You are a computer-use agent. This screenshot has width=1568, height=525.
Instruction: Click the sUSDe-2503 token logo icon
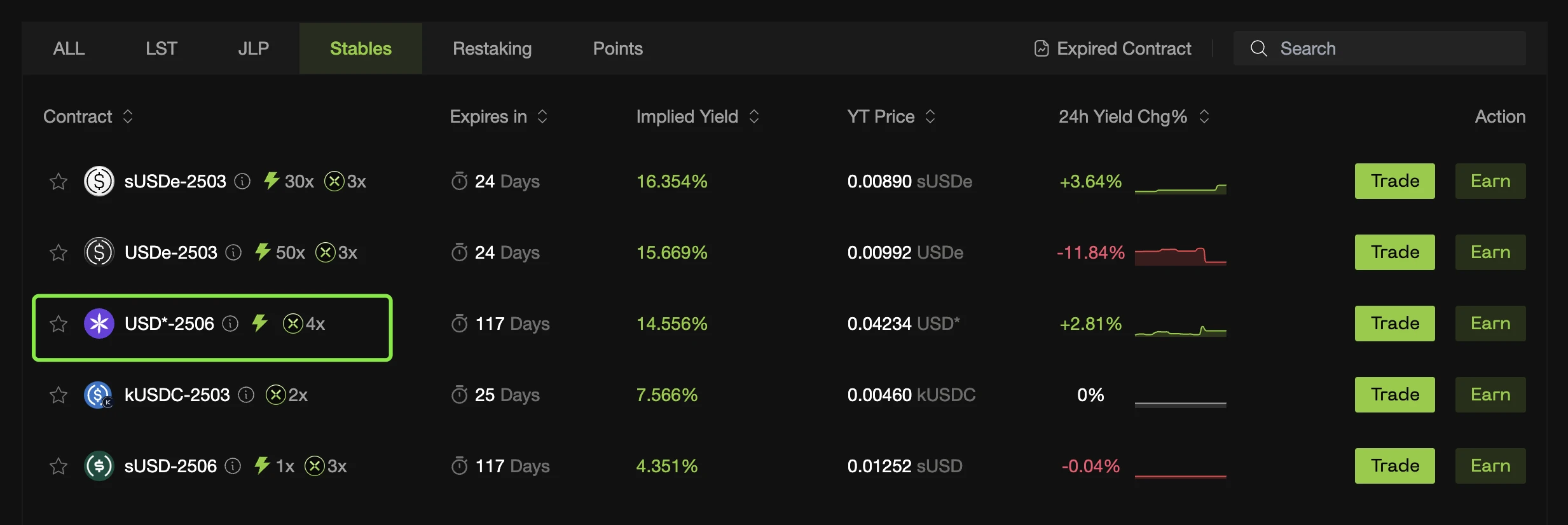tap(99, 181)
